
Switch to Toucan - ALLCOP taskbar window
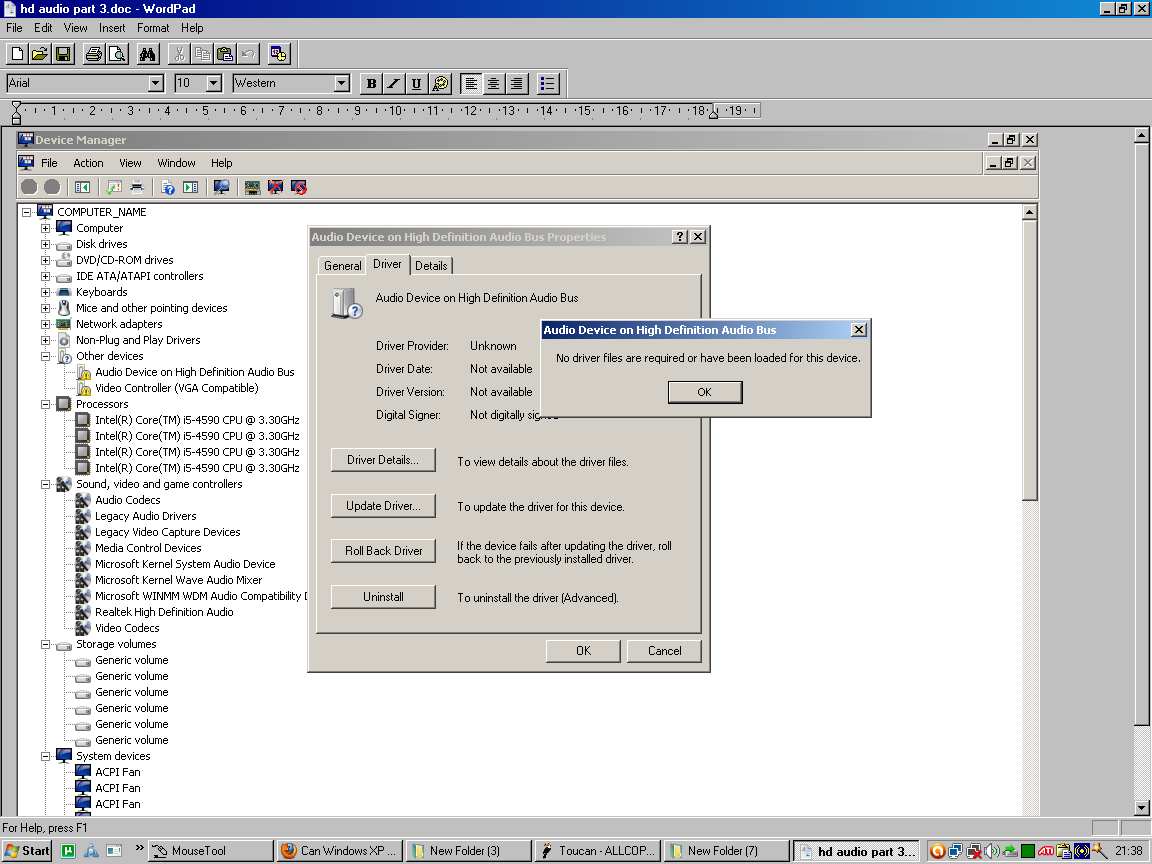click(598, 851)
